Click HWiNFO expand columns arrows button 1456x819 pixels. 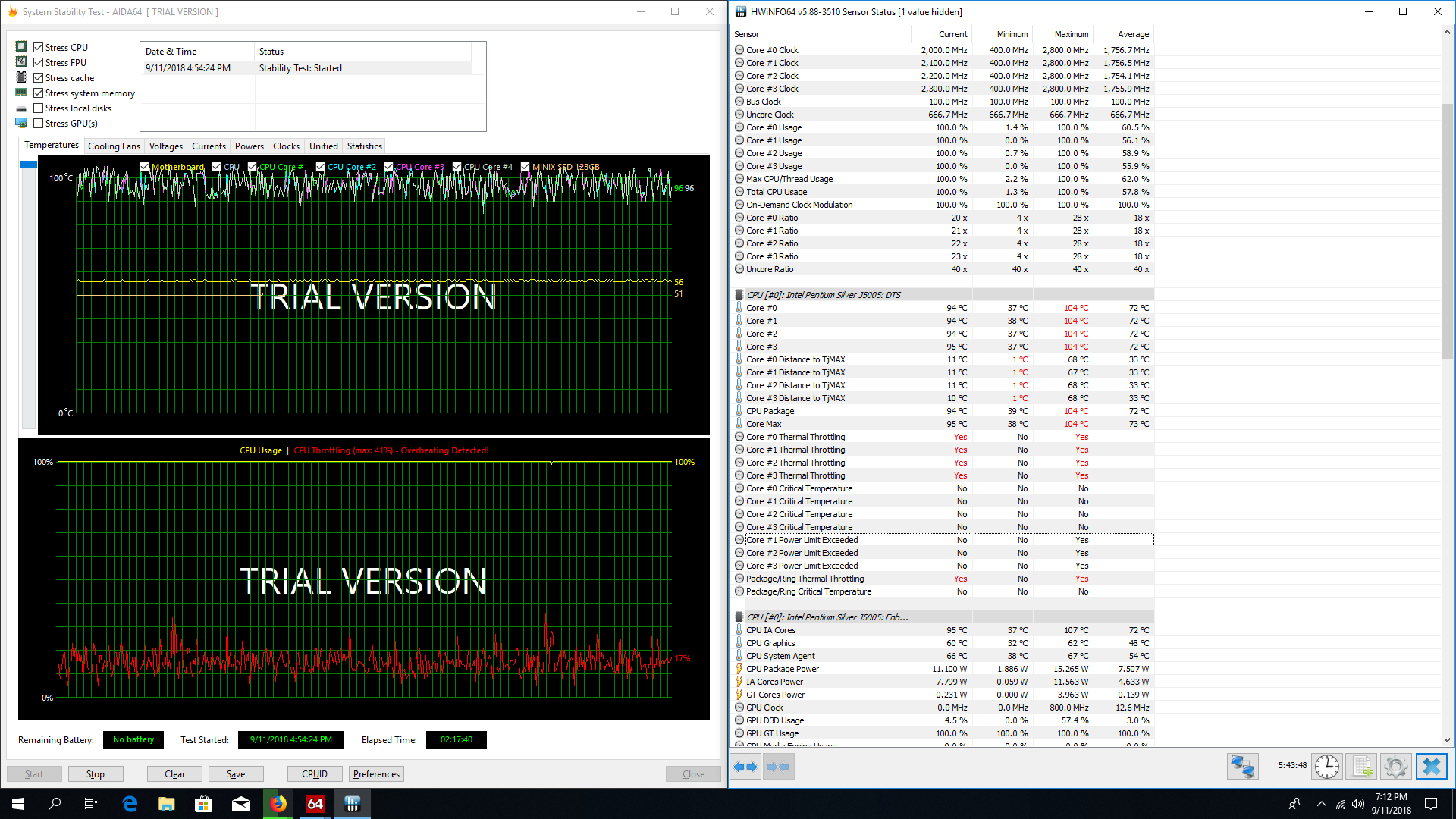[x=745, y=767]
